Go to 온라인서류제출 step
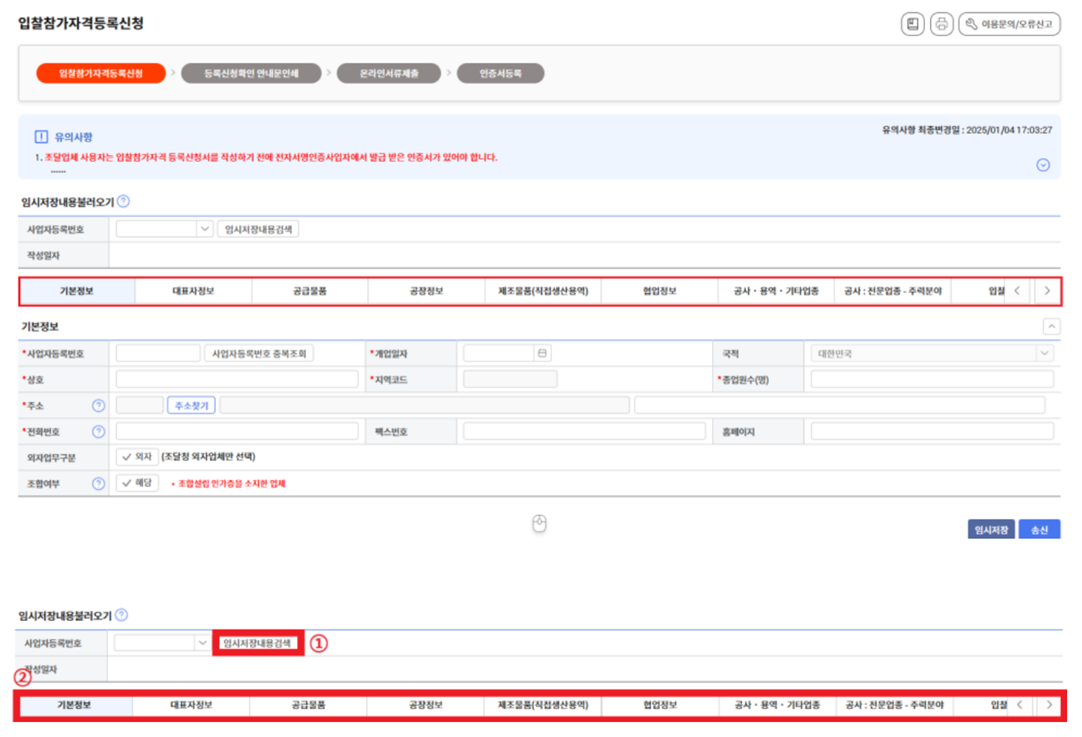 click(388, 73)
